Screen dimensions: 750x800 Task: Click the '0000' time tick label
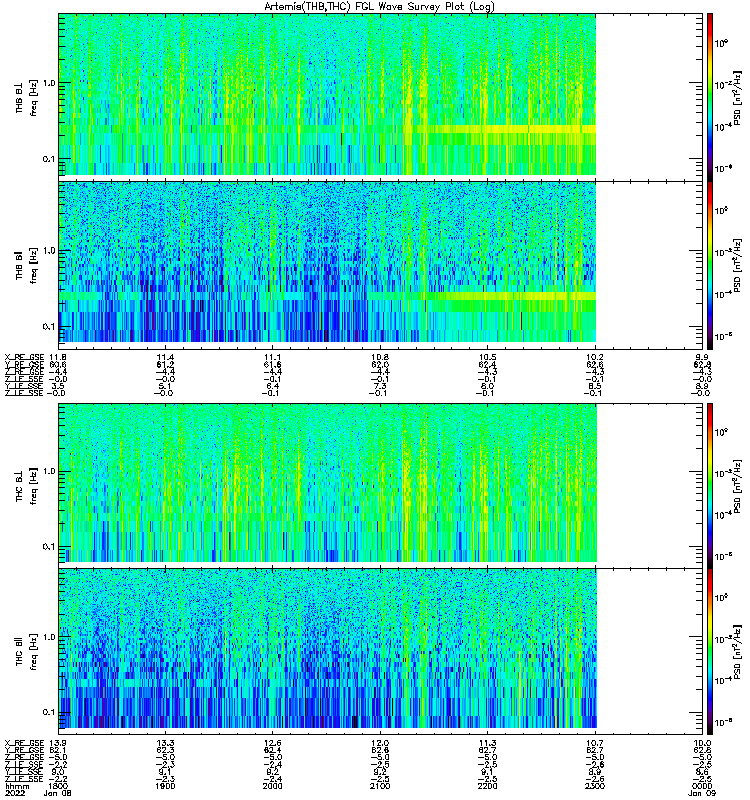pos(702,786)
